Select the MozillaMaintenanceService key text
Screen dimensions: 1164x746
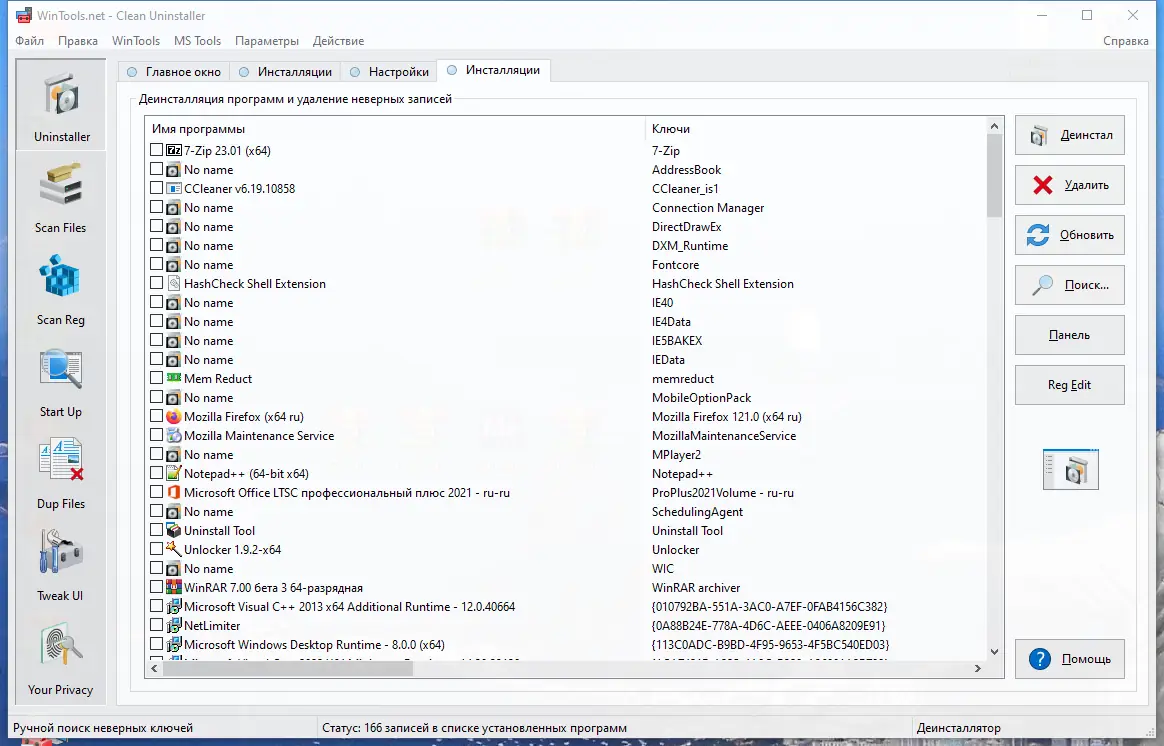click(724, 436)
